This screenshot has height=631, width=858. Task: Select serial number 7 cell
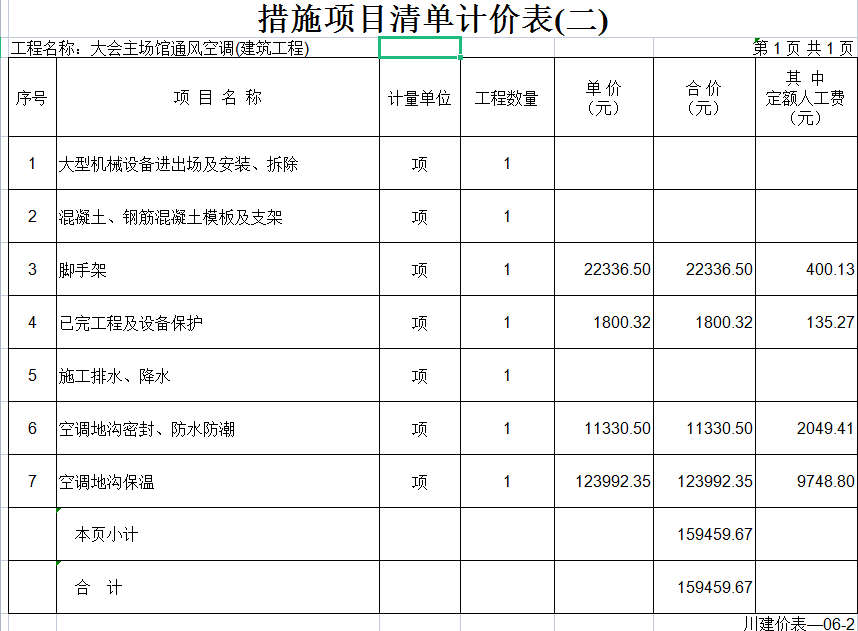[32, 482]
